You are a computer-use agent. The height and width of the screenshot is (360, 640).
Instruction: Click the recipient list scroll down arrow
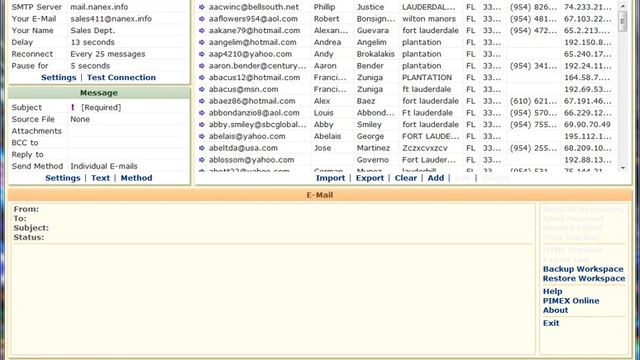coord(622,168)
